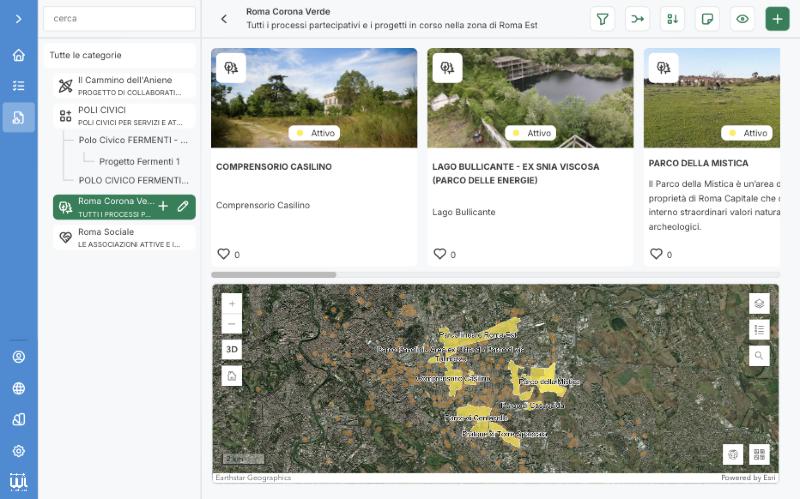Screen dimensions: 800x499
Task: Click the trees icon on Parco della Mistica card
Action: [x=664, y=68]
